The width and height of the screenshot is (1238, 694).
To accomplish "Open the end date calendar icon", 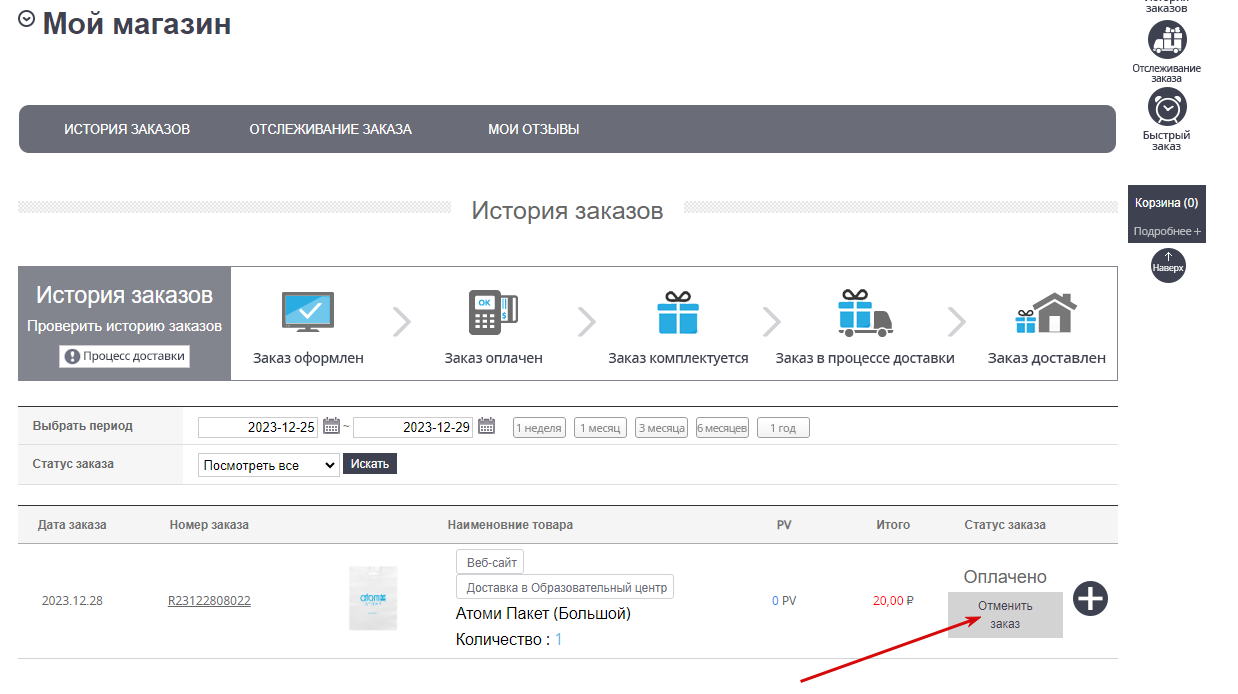I will point(487,426).
